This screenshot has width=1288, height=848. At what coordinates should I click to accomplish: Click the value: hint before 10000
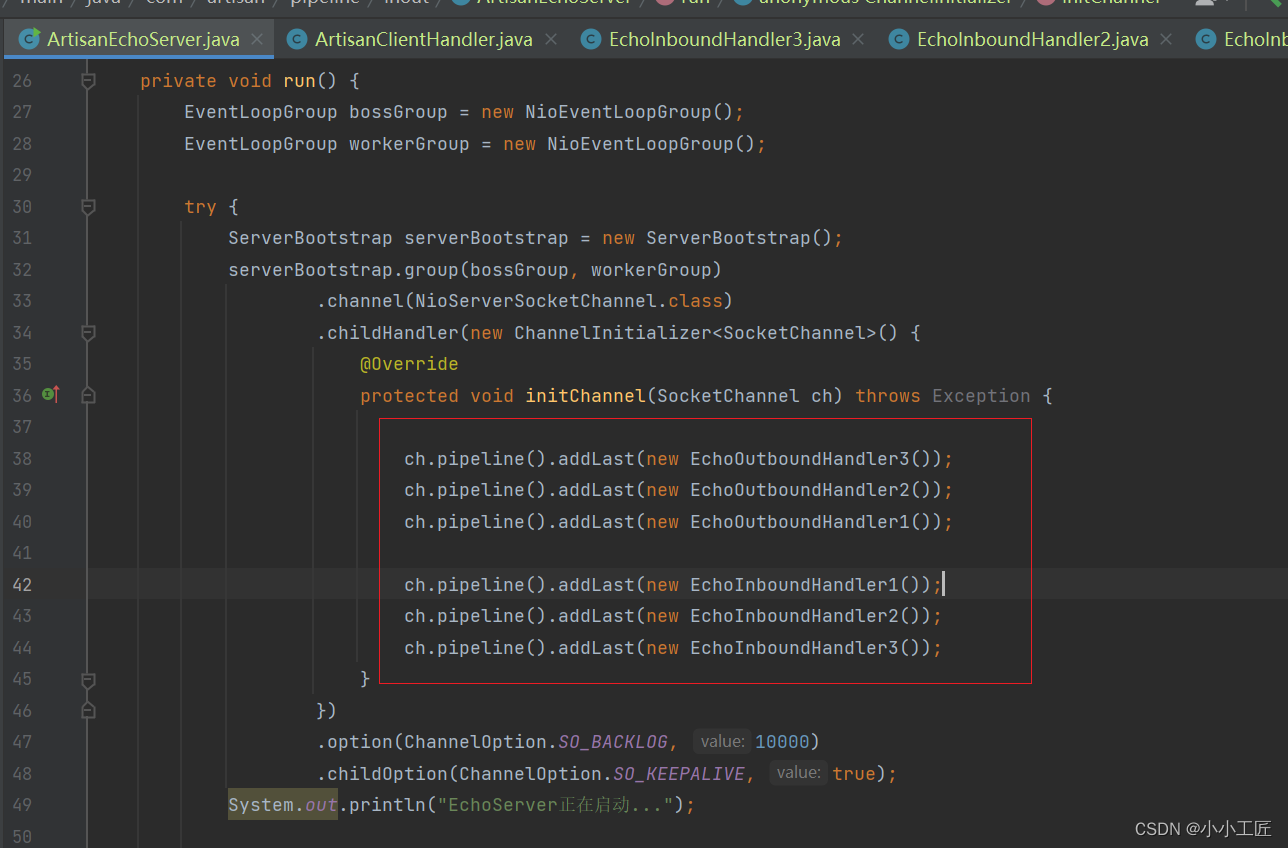coord(721,742)
